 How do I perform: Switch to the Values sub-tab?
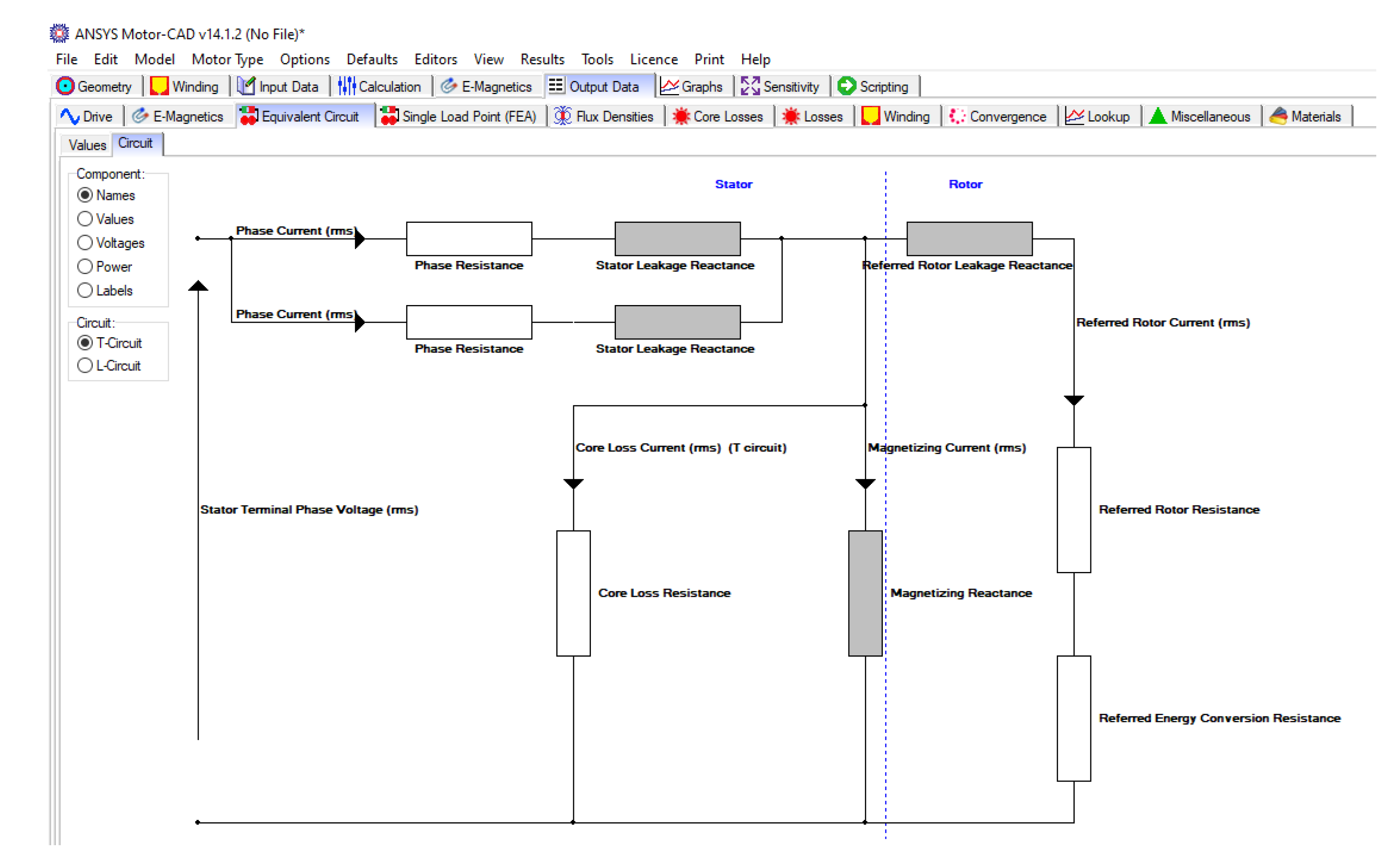(87, 145)
